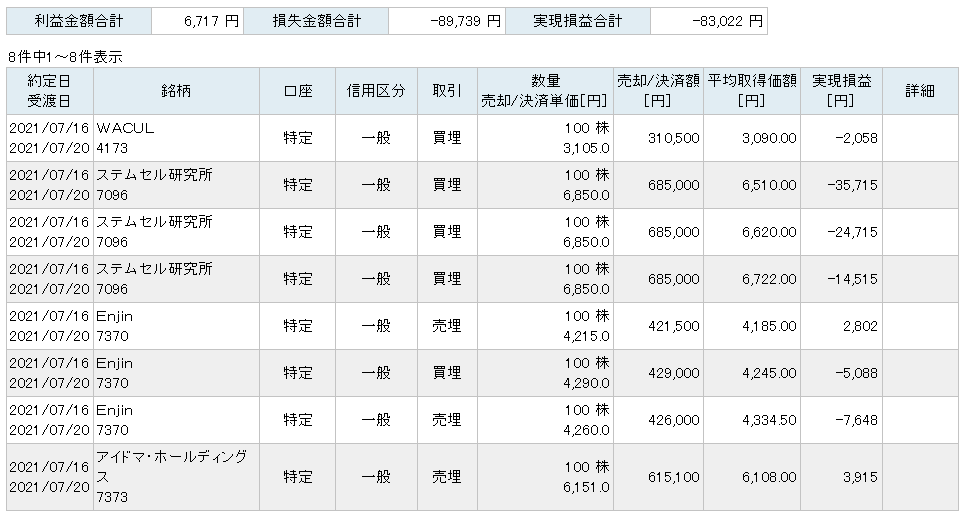Click the 4,290.0 unit price
Image resolution: width=962 pixels, height=513 pixels.
click(587, 384)
